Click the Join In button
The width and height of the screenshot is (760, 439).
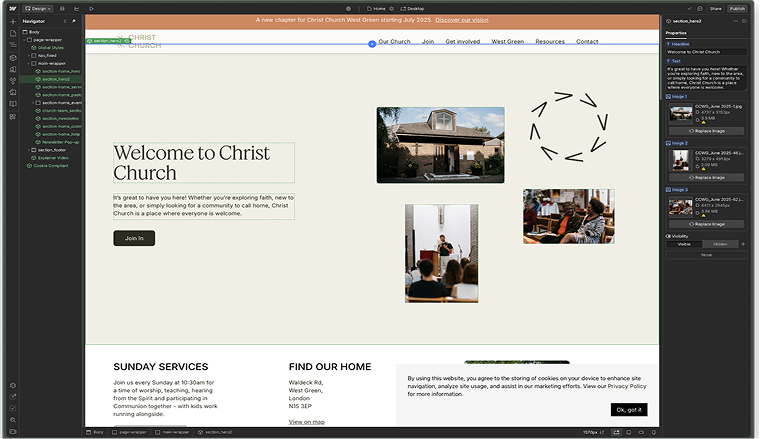[x=134, y=238]
